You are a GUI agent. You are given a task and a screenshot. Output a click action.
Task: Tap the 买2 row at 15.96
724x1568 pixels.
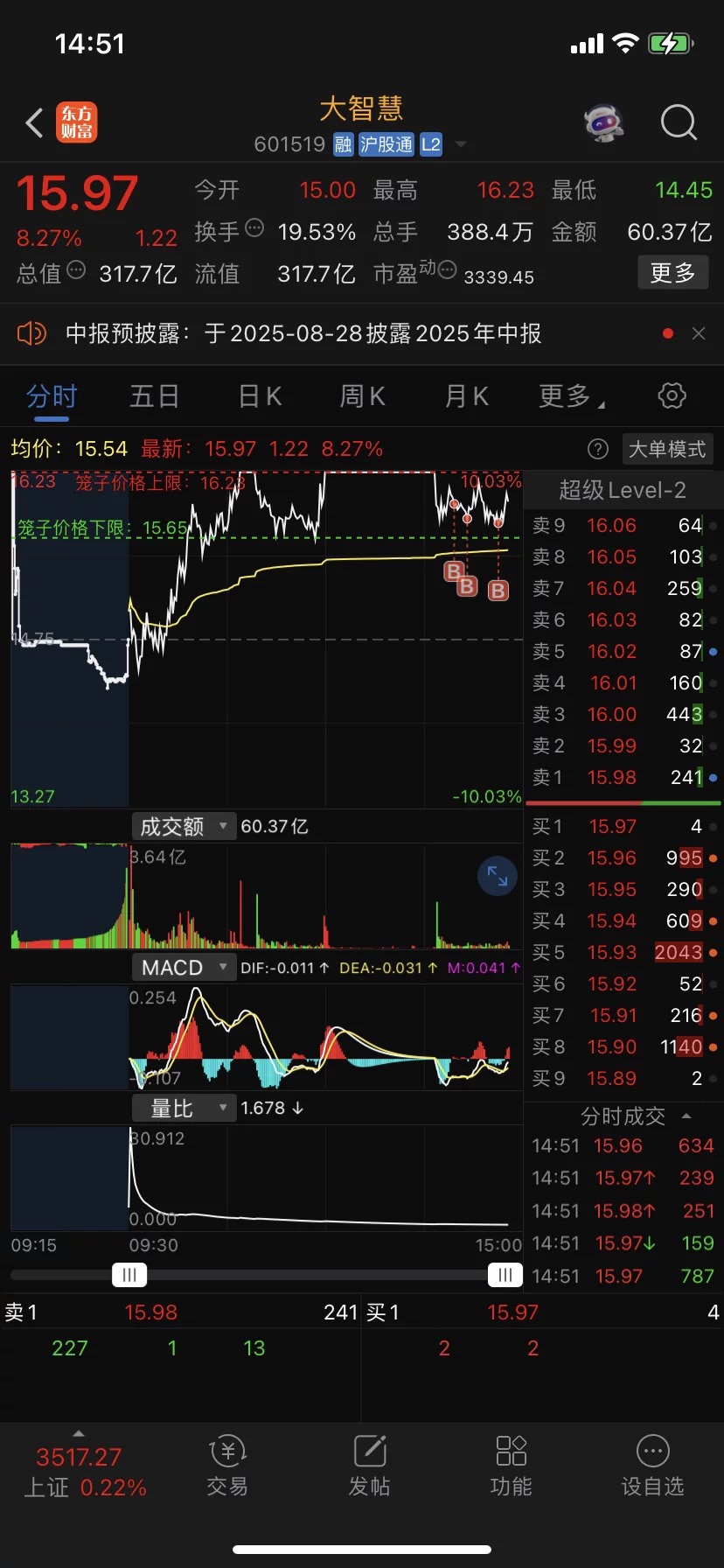623,857
